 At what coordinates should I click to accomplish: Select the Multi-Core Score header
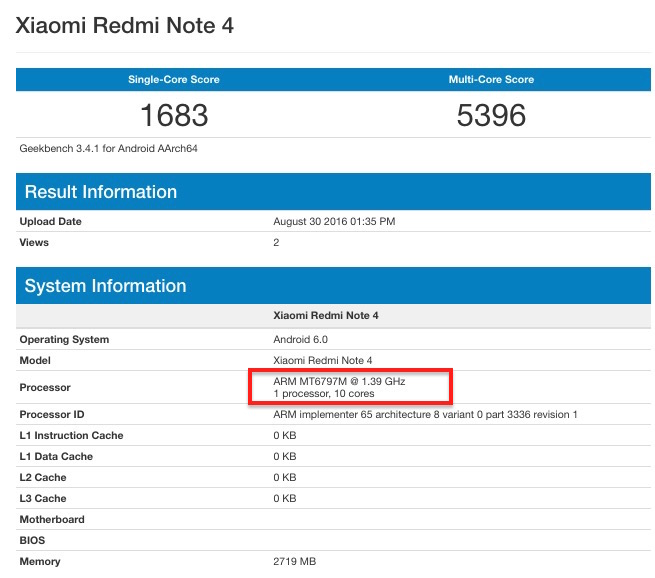point(491,79)
